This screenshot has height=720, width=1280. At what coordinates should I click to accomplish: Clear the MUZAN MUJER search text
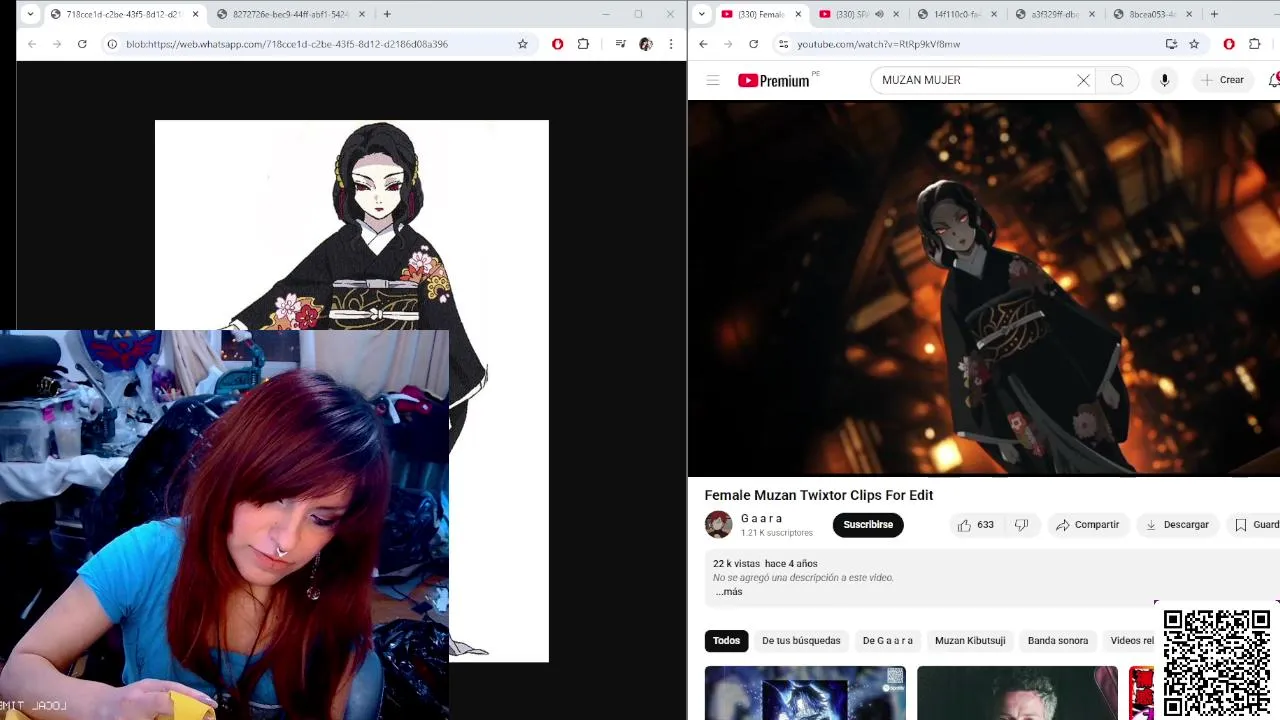point(1083,80)
